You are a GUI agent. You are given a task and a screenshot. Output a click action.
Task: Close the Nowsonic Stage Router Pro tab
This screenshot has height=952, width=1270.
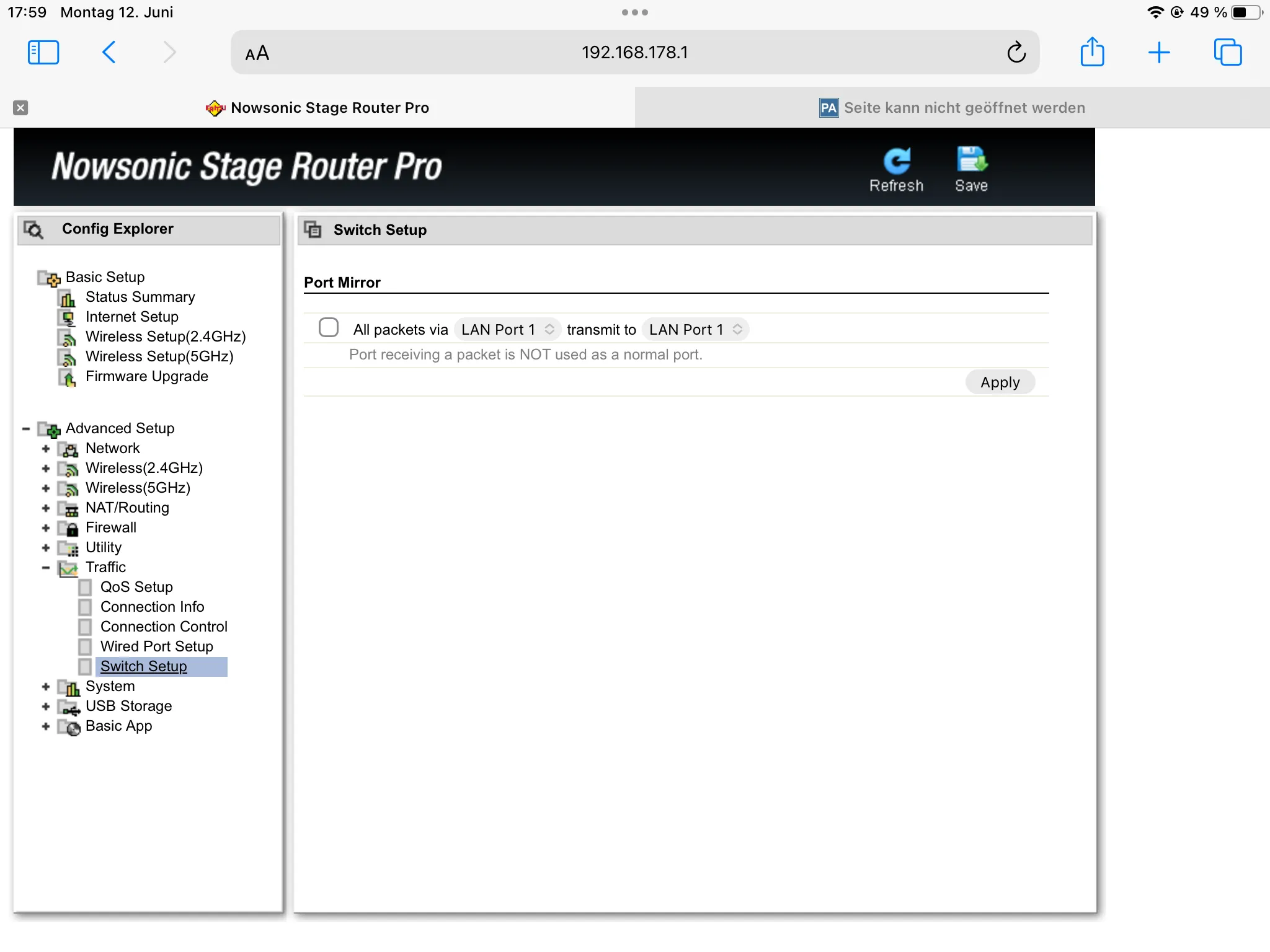click(x=20, y=108)
